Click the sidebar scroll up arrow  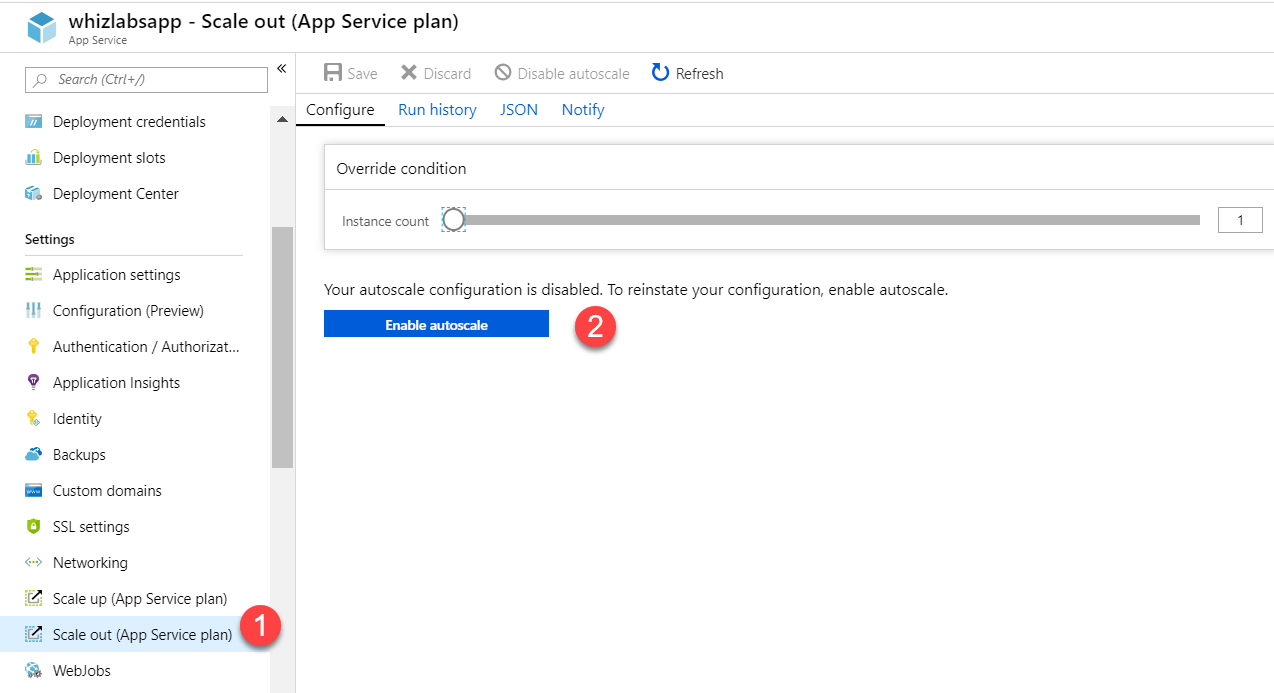tap(282, 119)
